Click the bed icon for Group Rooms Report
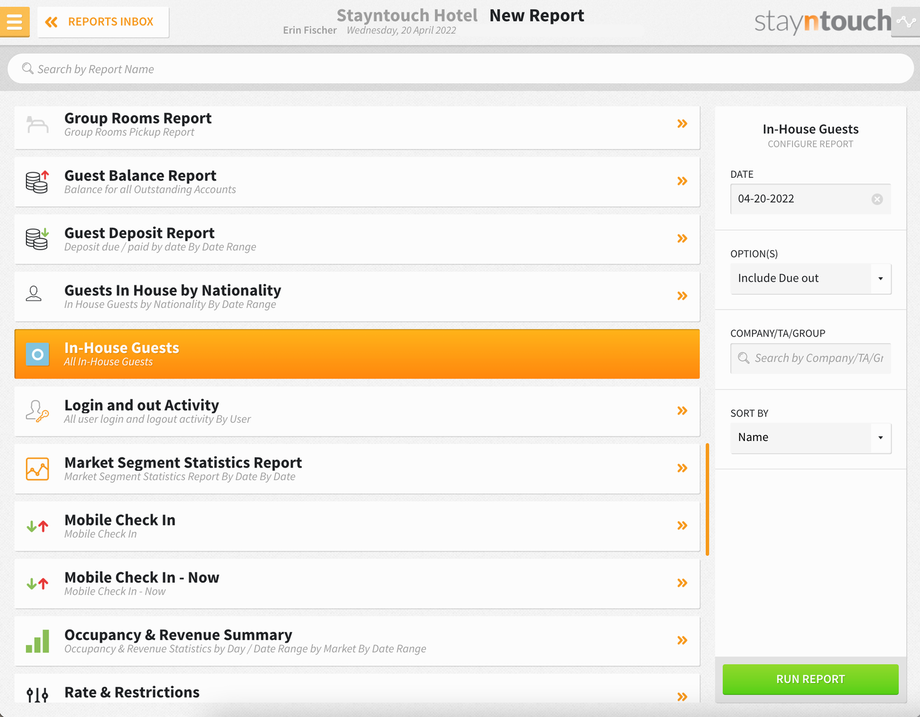The width and height of the screenshot is (920, 717). (x=37, y=124)
